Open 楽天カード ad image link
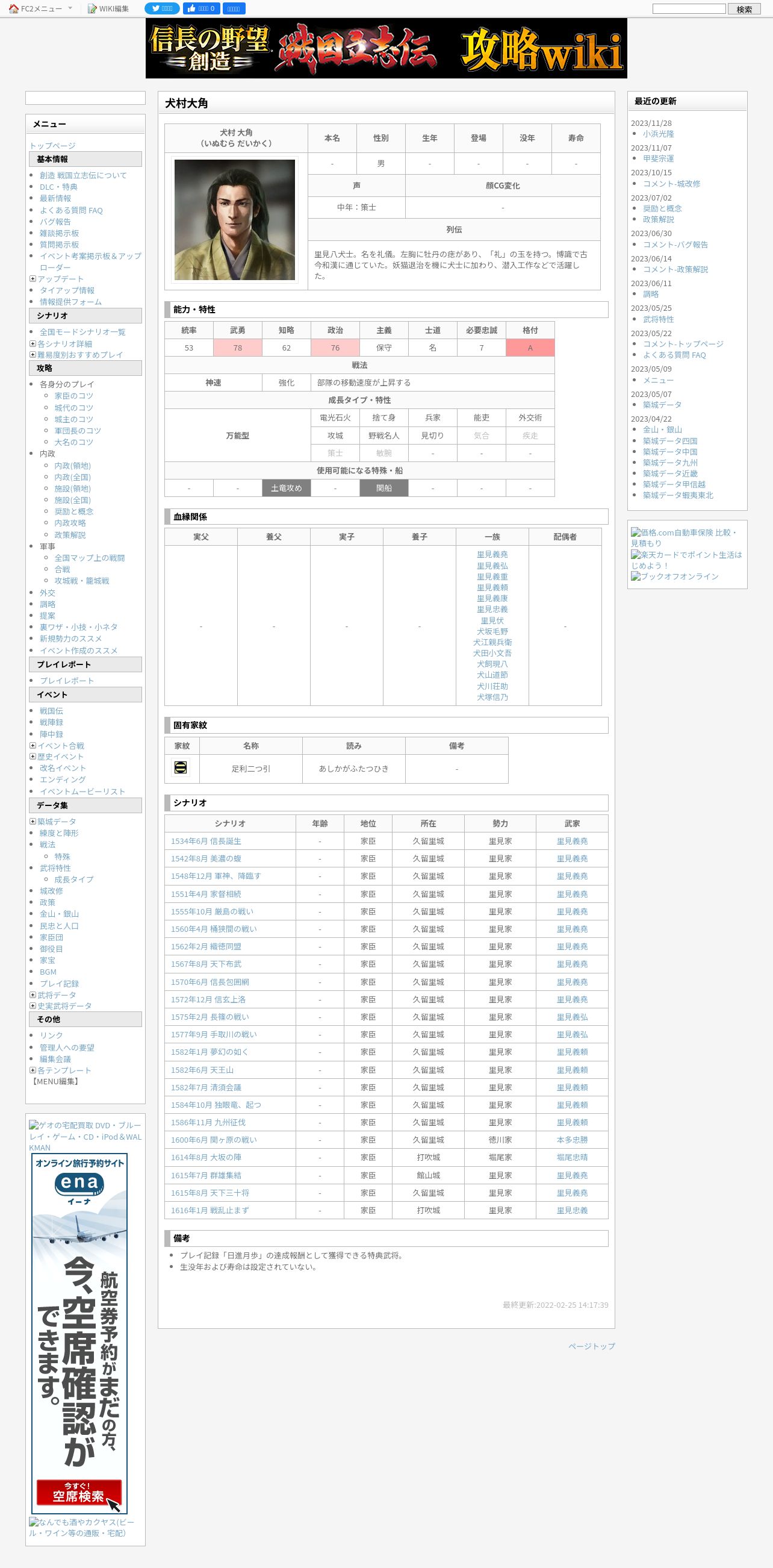 [x=686, y=560]
